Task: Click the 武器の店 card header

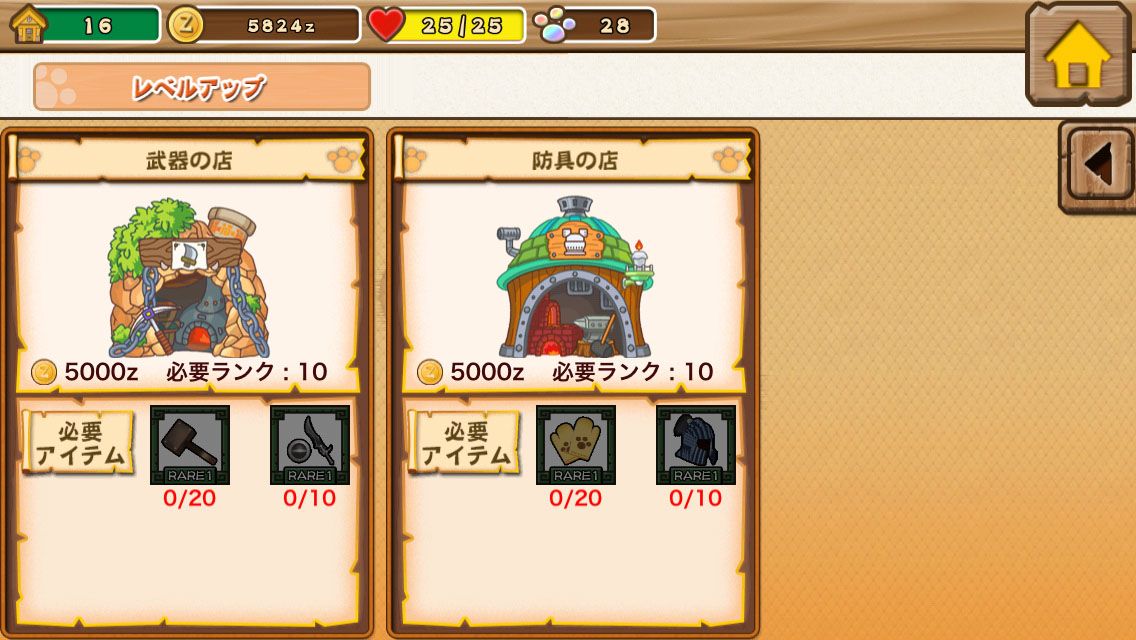Action: point(189,159)
